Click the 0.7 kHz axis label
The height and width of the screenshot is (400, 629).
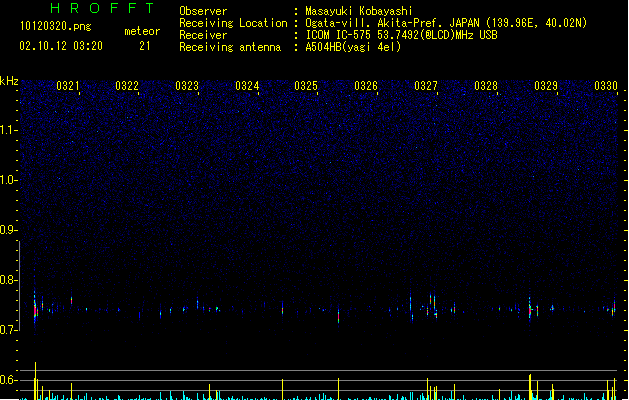(7, 330)
